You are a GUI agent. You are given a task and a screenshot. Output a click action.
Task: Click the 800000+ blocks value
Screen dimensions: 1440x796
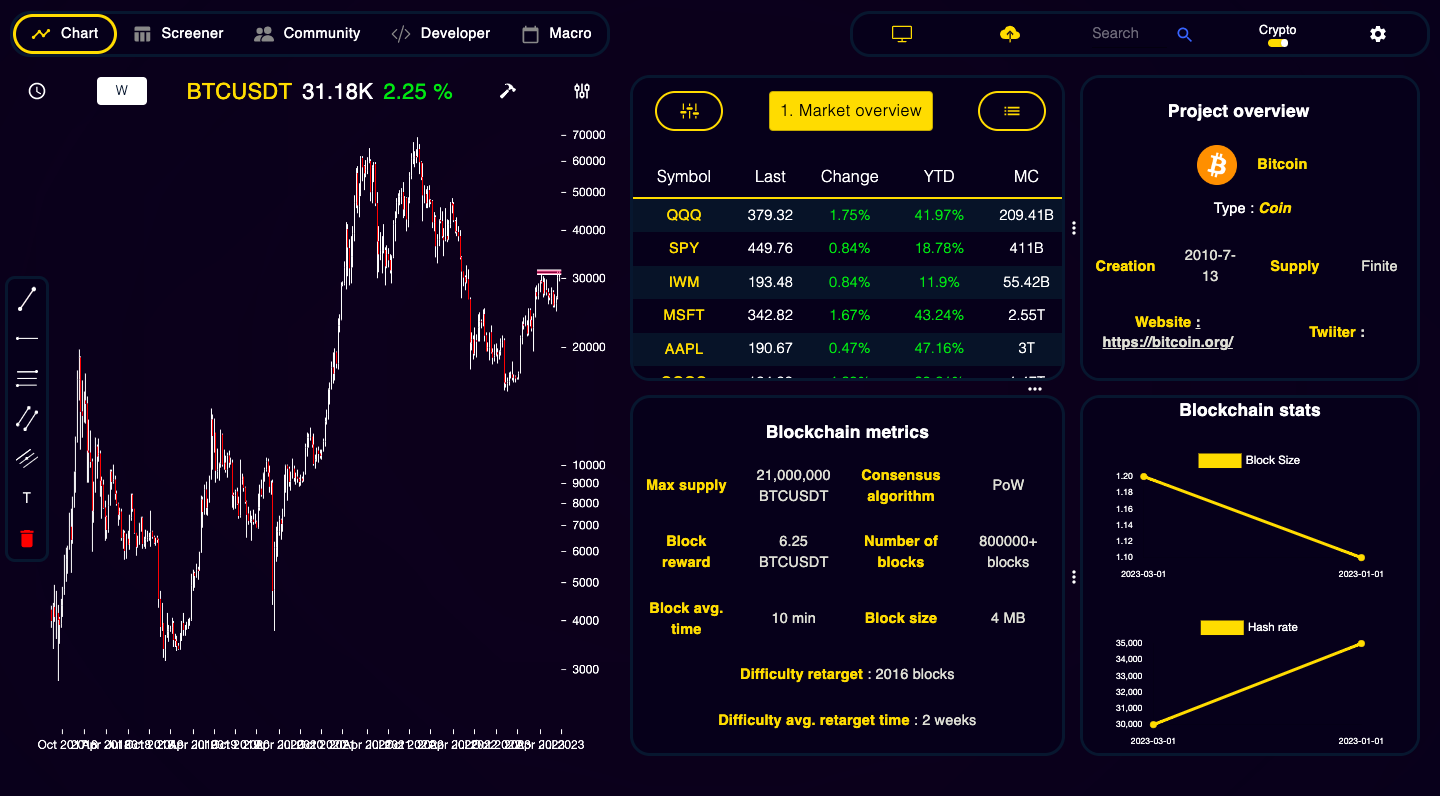tap(1008, 552)
